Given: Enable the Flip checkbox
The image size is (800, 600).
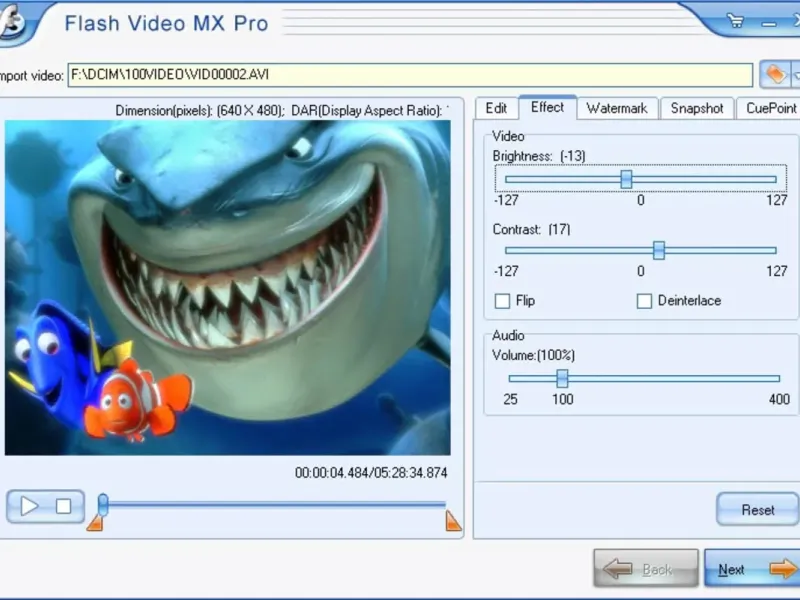Looking at the screenshot, I should [502, 301].
